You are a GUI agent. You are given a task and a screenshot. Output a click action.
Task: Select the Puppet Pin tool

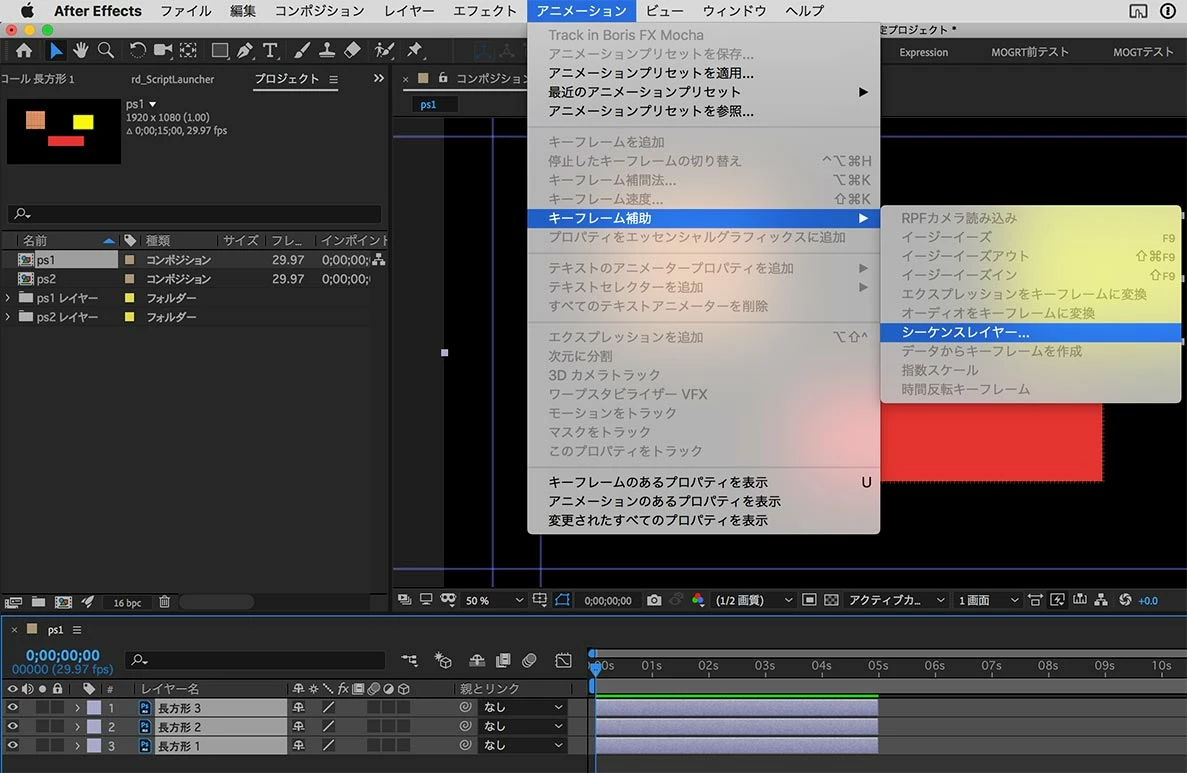[x=414, y=50]
